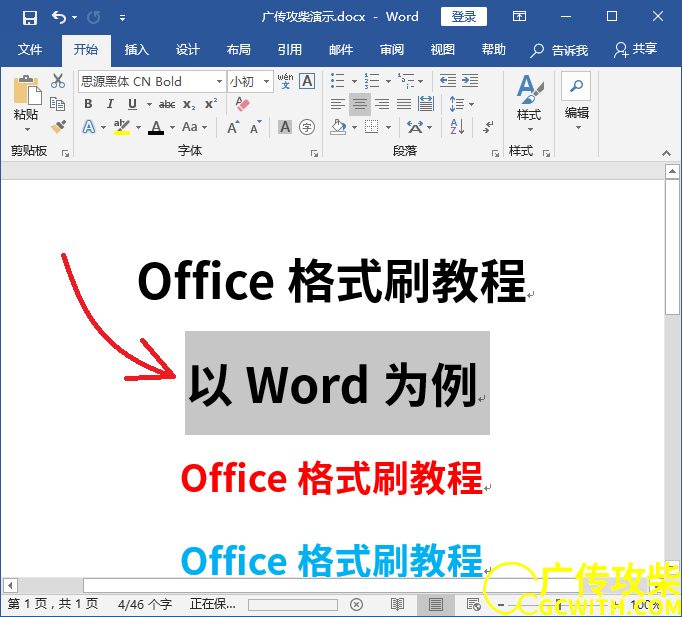Open the 样式 styles gallery
Screen dimensions: 682x617
click(x=529, y=103)
